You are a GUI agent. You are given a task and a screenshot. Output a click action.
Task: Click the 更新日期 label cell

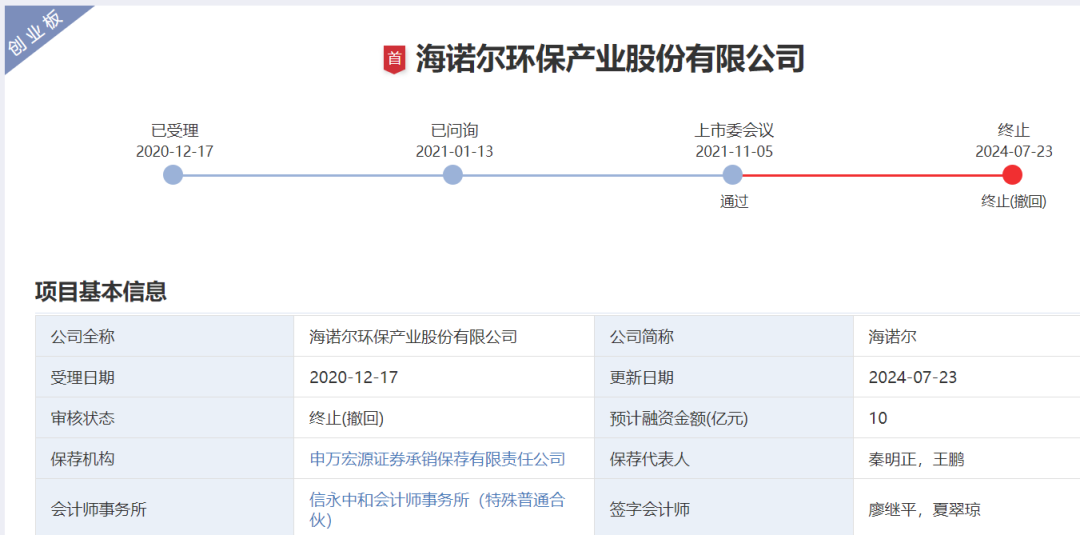(724, 377)
